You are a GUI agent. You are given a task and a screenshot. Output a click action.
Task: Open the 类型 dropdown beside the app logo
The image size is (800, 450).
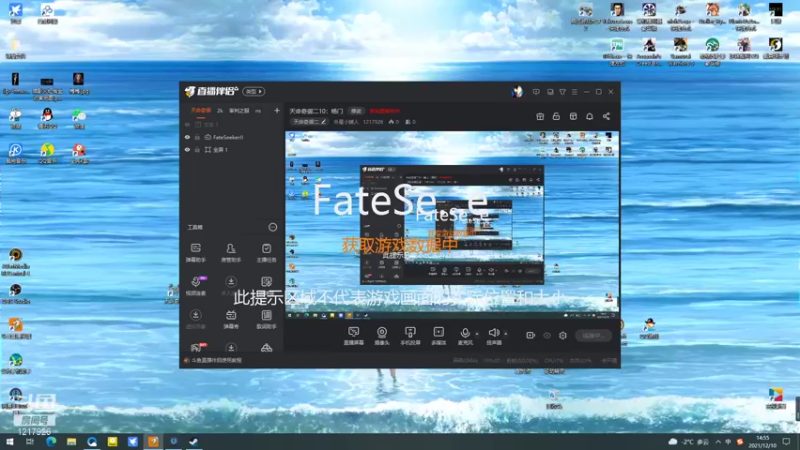(254, 91)
